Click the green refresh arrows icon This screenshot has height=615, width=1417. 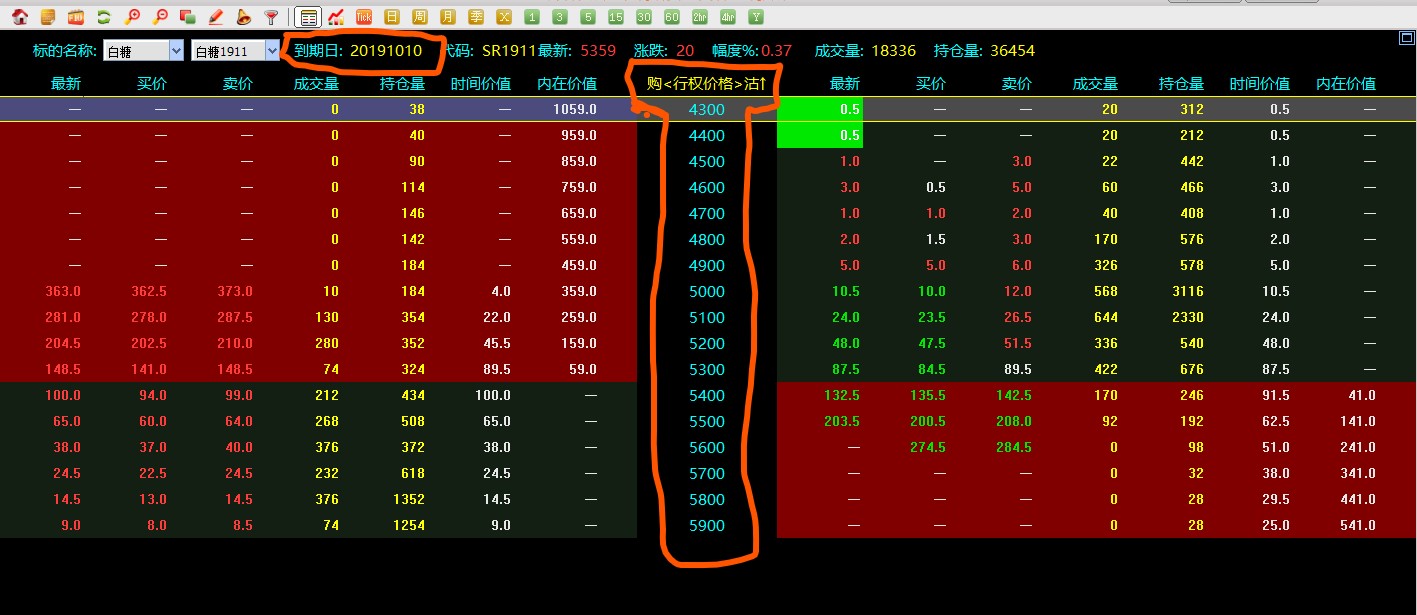point(103,17)
